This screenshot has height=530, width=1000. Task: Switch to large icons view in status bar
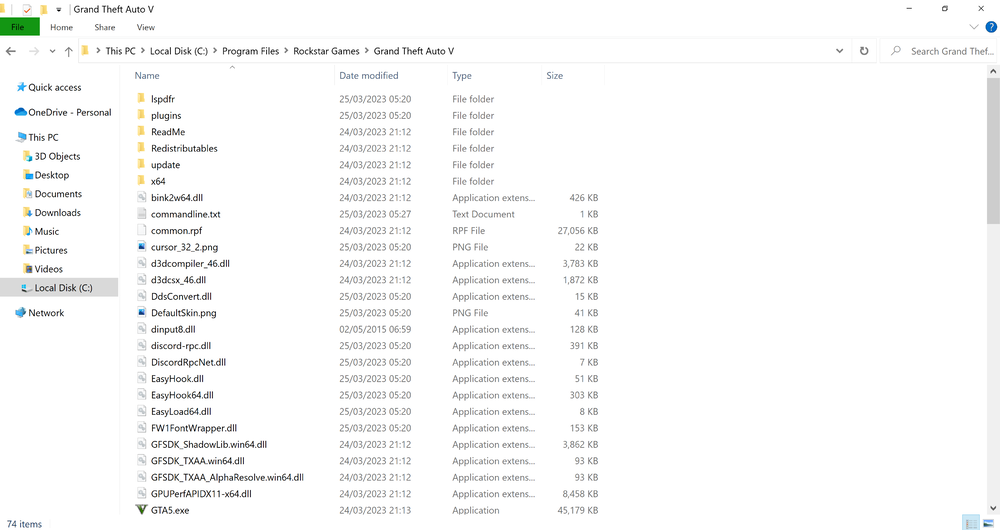[x=989, y=524]
